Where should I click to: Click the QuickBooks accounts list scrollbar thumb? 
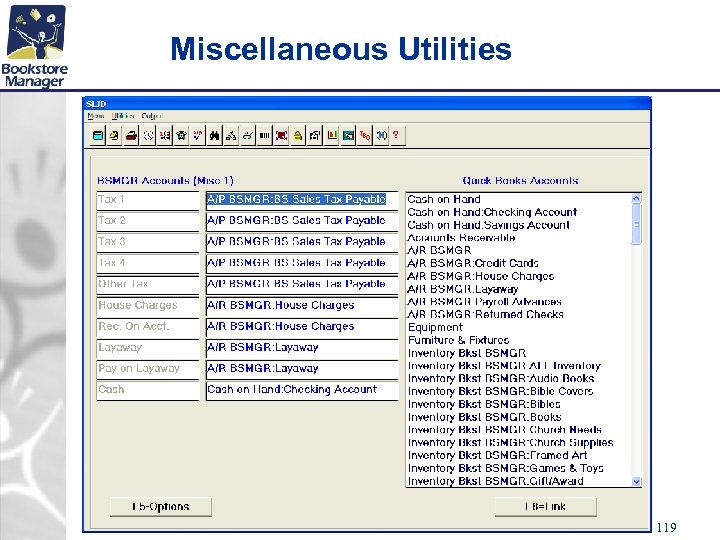(636, 224)
